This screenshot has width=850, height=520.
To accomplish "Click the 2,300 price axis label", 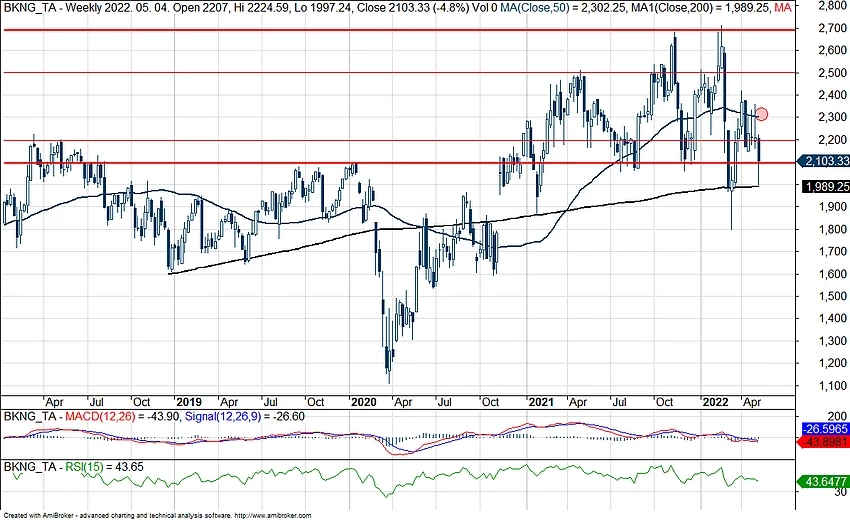I will pos(832,117).
